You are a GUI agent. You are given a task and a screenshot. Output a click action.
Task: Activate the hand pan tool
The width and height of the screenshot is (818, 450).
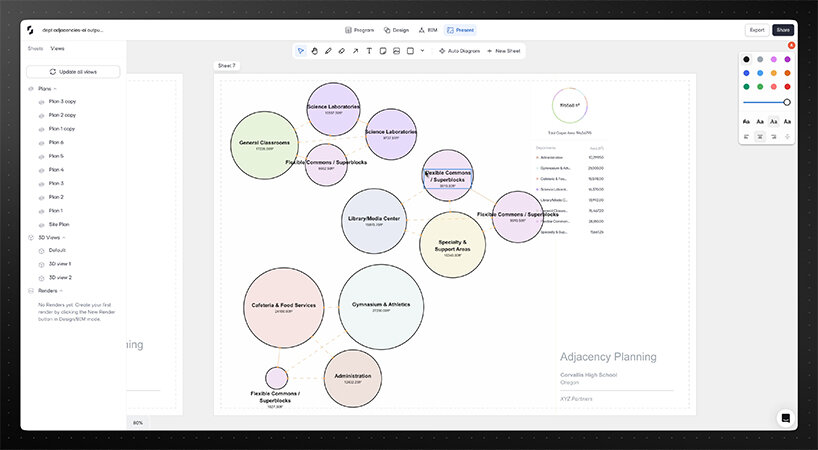(x=314, y=50)
